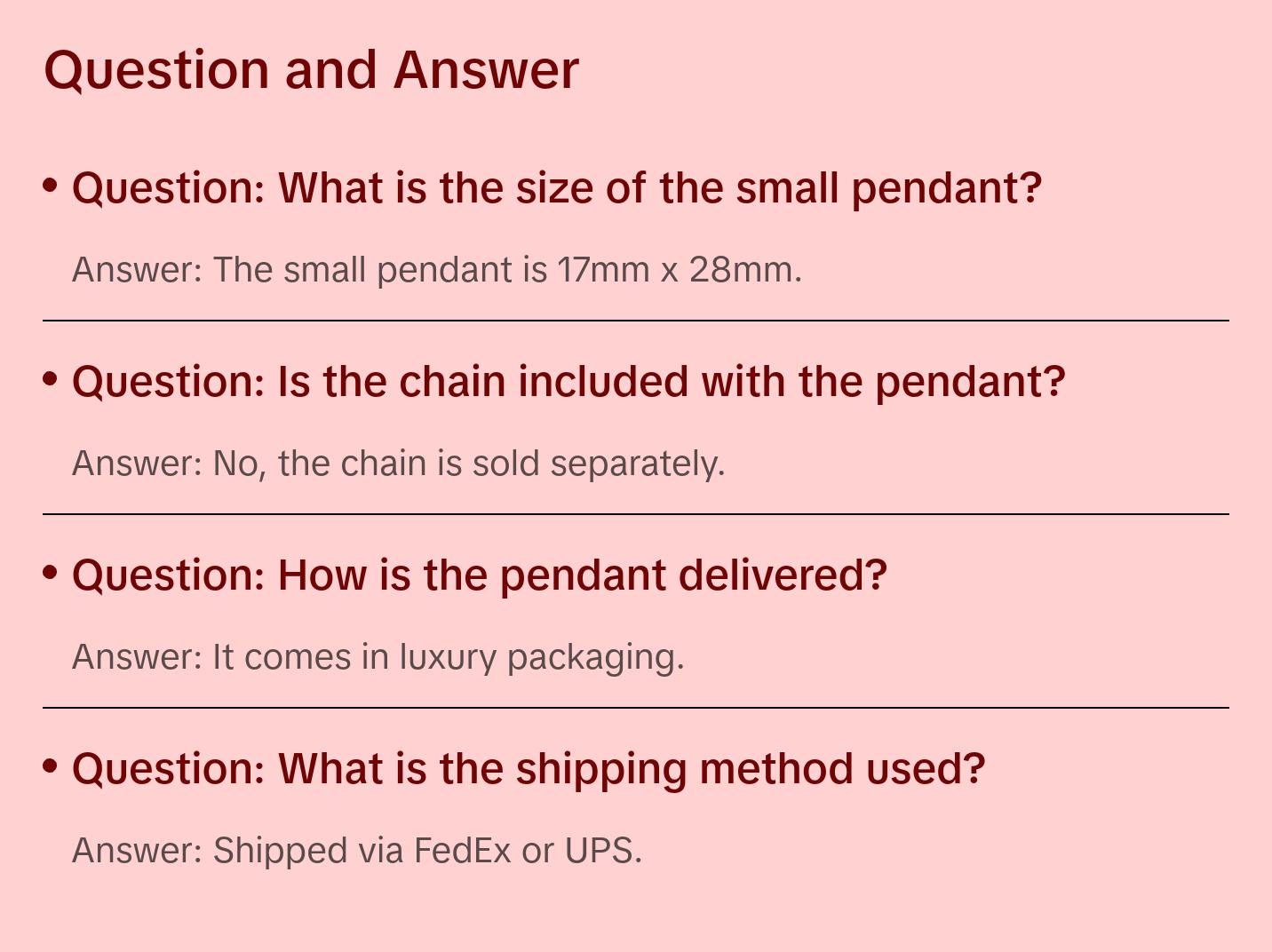This screenshot has width=1272, height=952.
Task: Click the word "UPS" in the shipping answer
Action: pyautogui.click(x=603, y=851)
